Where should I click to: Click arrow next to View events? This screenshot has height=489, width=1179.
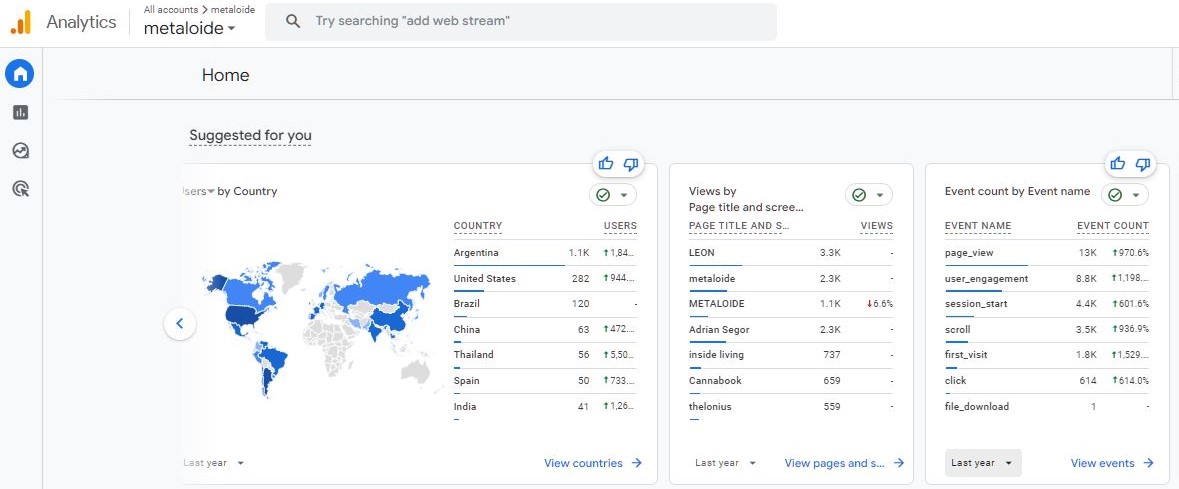point(1148,463)
